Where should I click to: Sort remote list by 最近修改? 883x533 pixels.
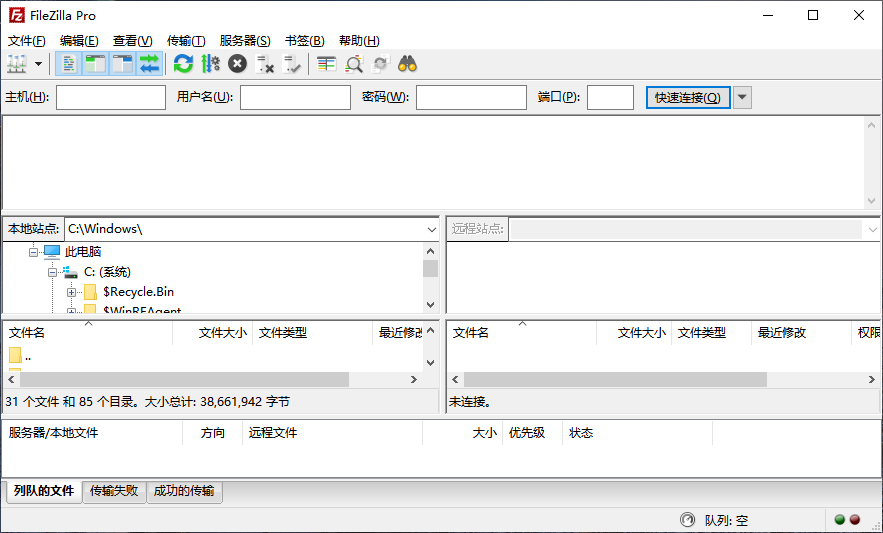coord(801,332)
